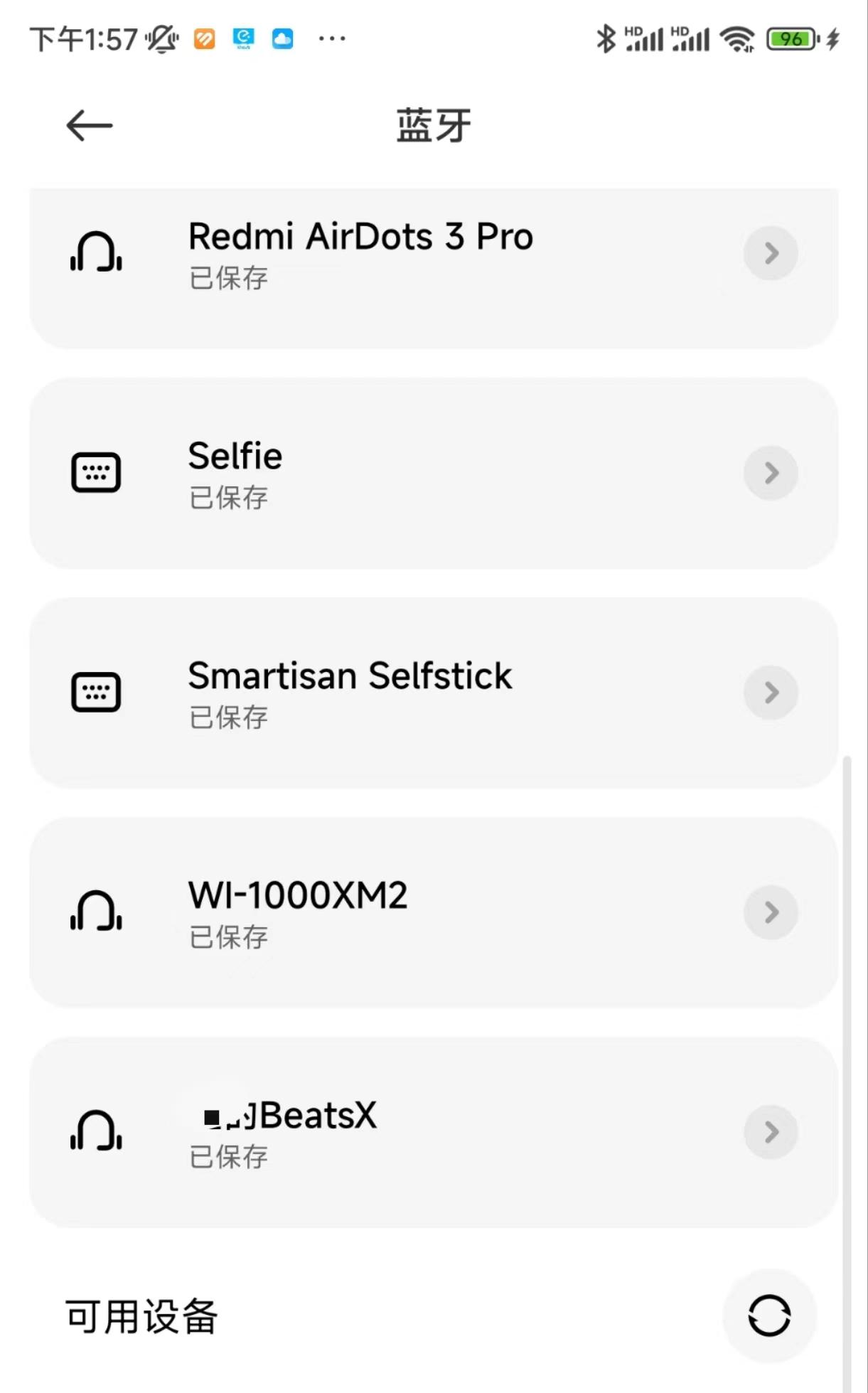Open Selfie device details chevron
This screenshot has height=1393, width=868.
click(x=771, y=473)
